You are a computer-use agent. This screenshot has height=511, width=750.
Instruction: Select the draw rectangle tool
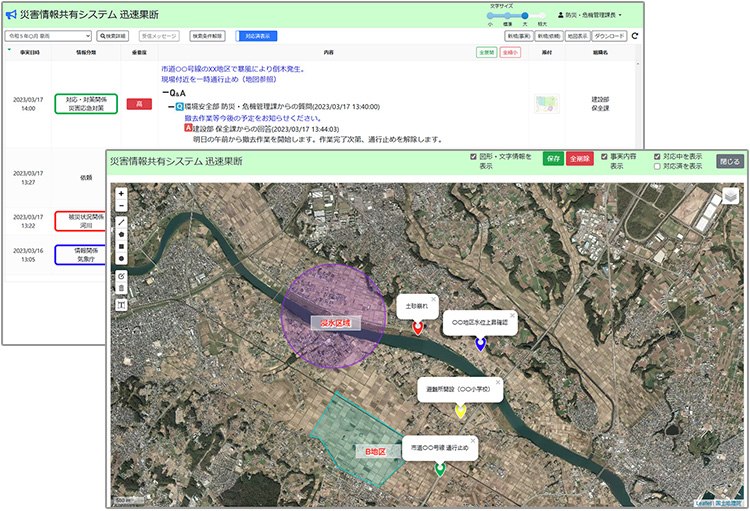[x=122, y=245]
